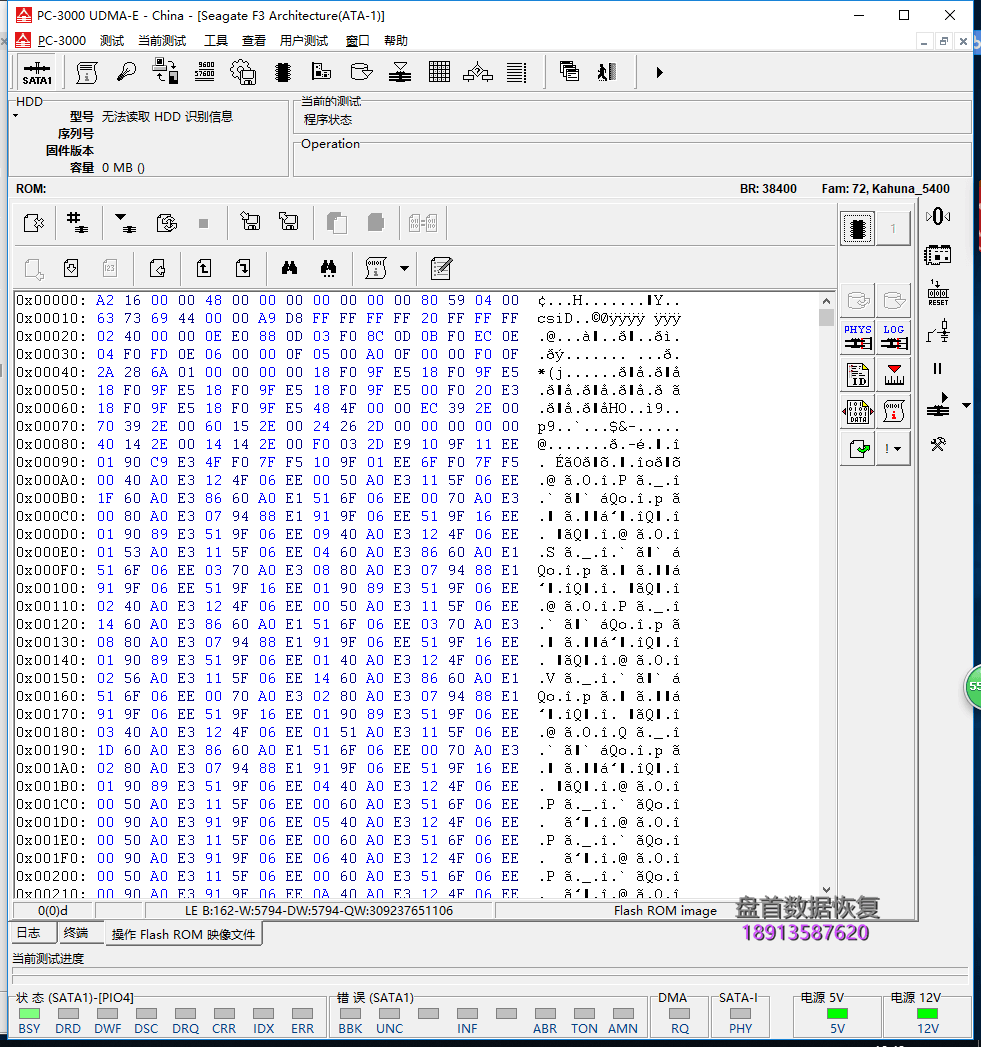Open the 当前测试 menu
Viewport: 981px width, 1047px height.
click(162, 41)
